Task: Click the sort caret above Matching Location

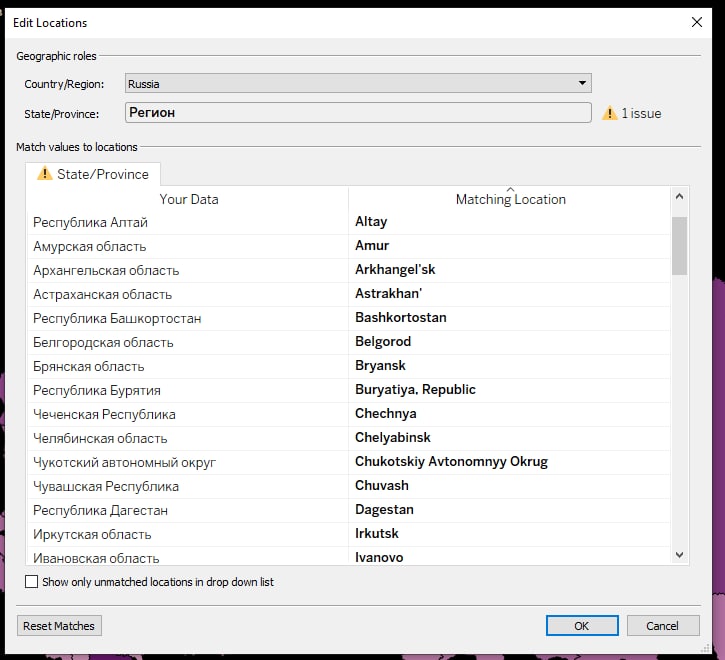Action: (510, 189)
